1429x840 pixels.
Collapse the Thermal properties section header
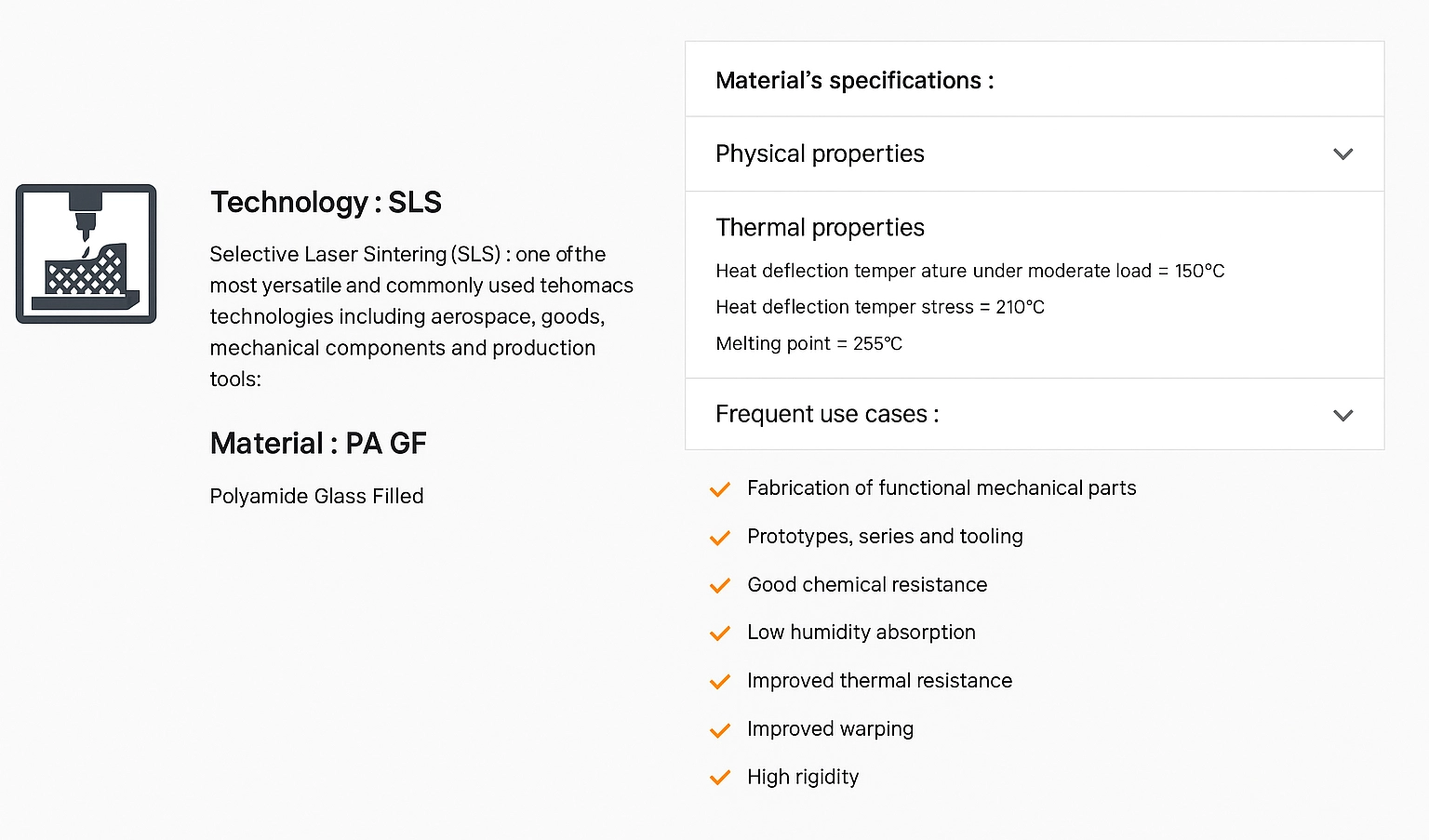[x=820, y=228]
